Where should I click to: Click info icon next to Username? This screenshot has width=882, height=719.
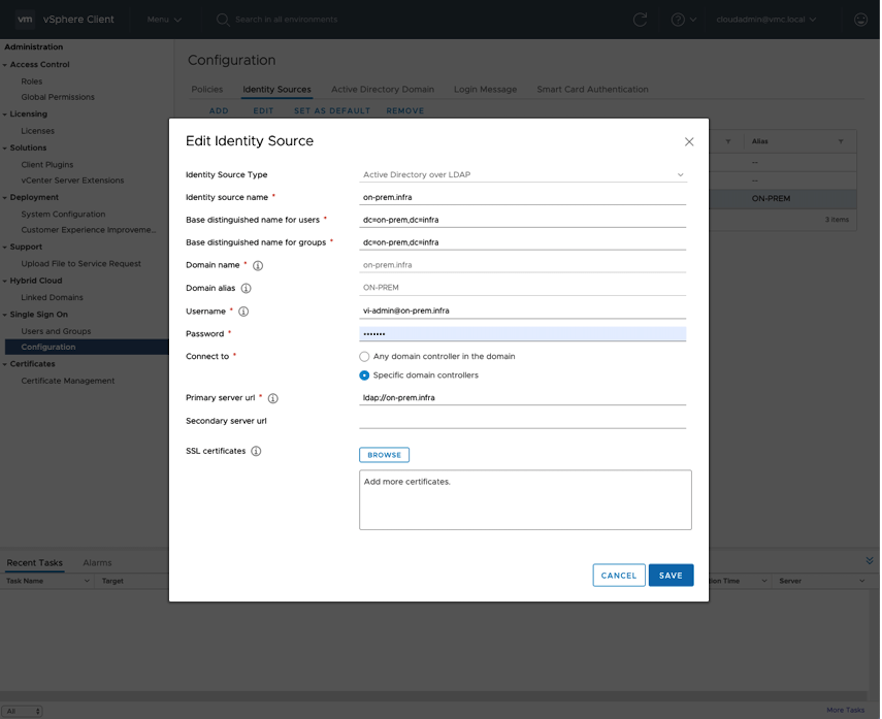pyautogui.click(x=244, y=311)
